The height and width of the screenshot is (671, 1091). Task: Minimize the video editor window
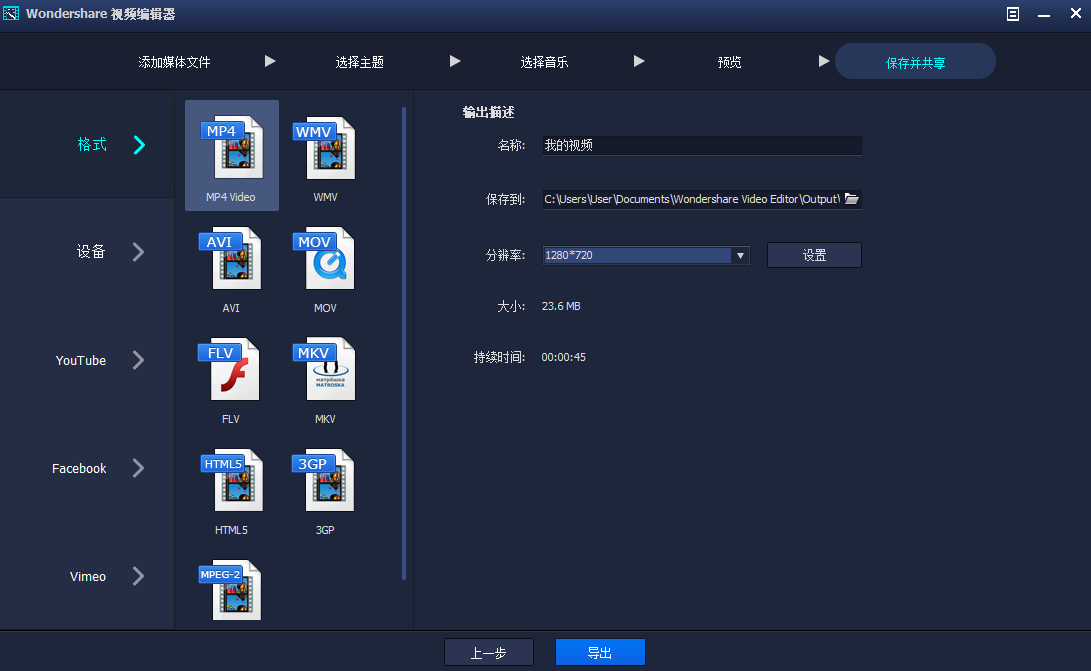[x=1044, y=14]
